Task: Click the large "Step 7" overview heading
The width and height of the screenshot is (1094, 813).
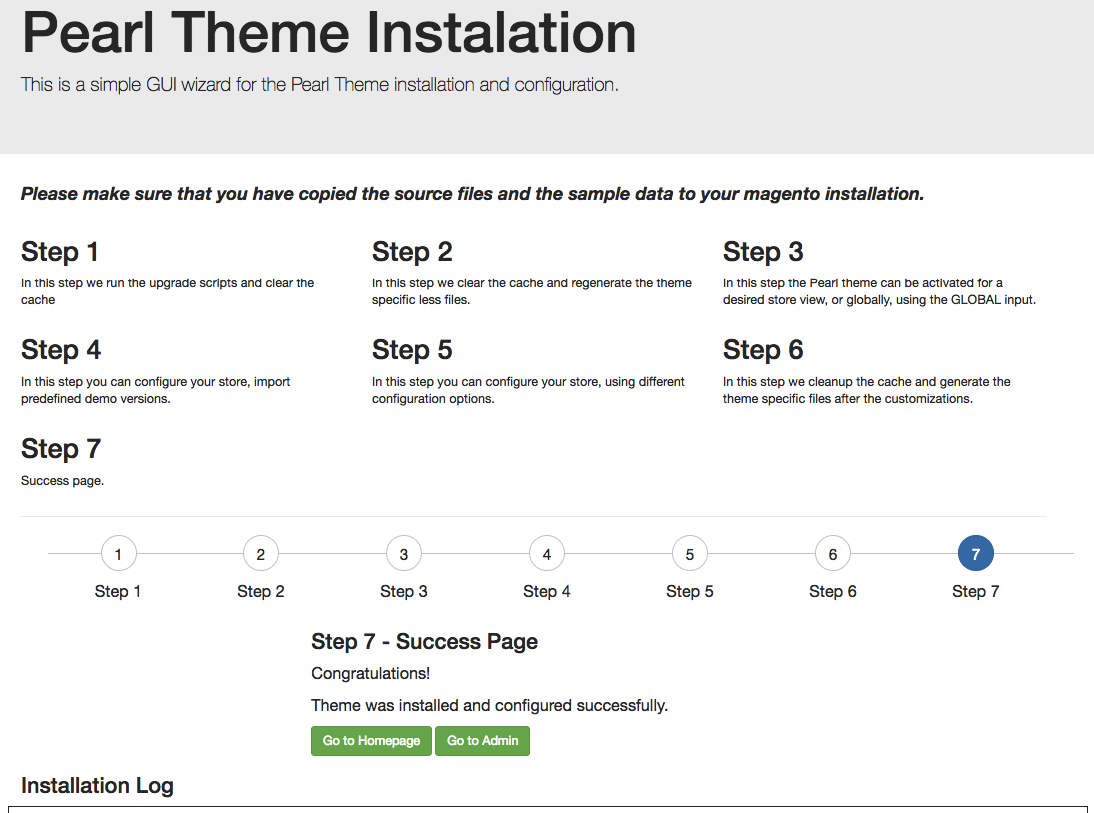Action: 61,449
